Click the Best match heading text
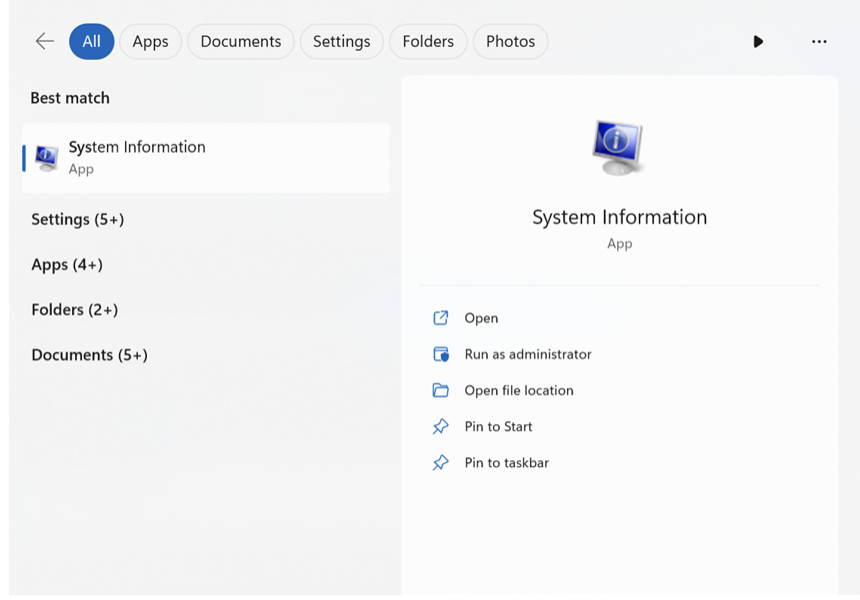 70,98
